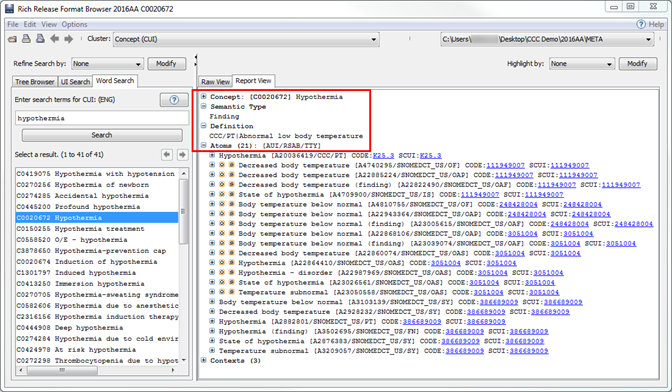Click the search terms field containing hypothermia

tap(102, 118)
